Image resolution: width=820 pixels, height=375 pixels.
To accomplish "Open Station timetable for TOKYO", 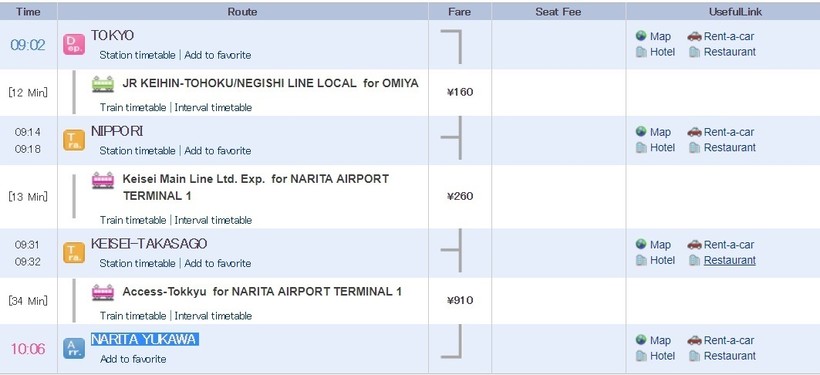I will pyautogui.click(x=138, y=55).
